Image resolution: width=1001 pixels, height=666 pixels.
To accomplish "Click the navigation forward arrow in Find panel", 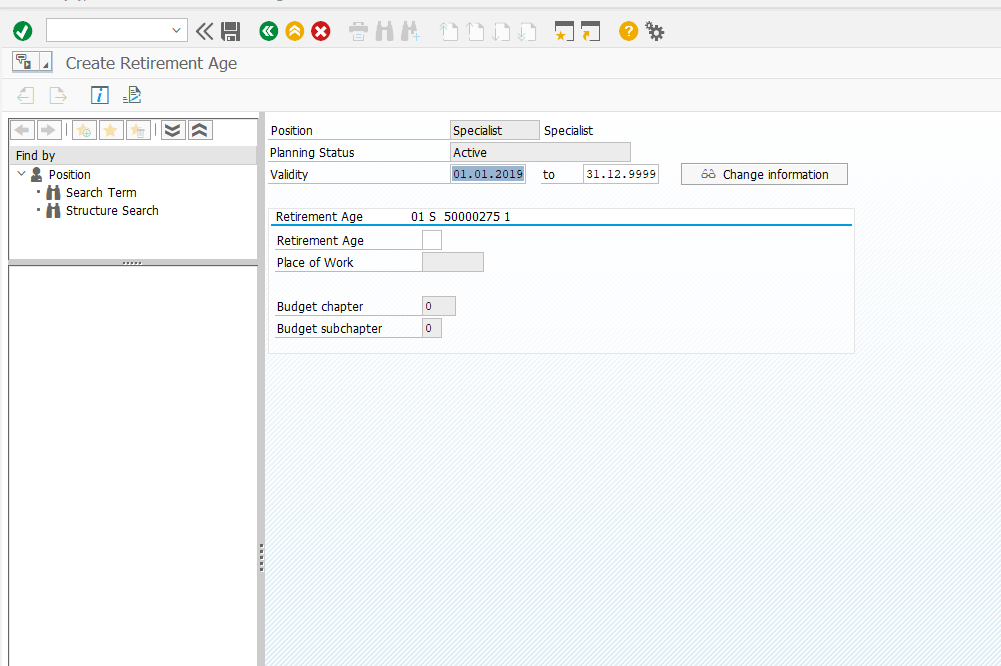I will coord(49,130).
